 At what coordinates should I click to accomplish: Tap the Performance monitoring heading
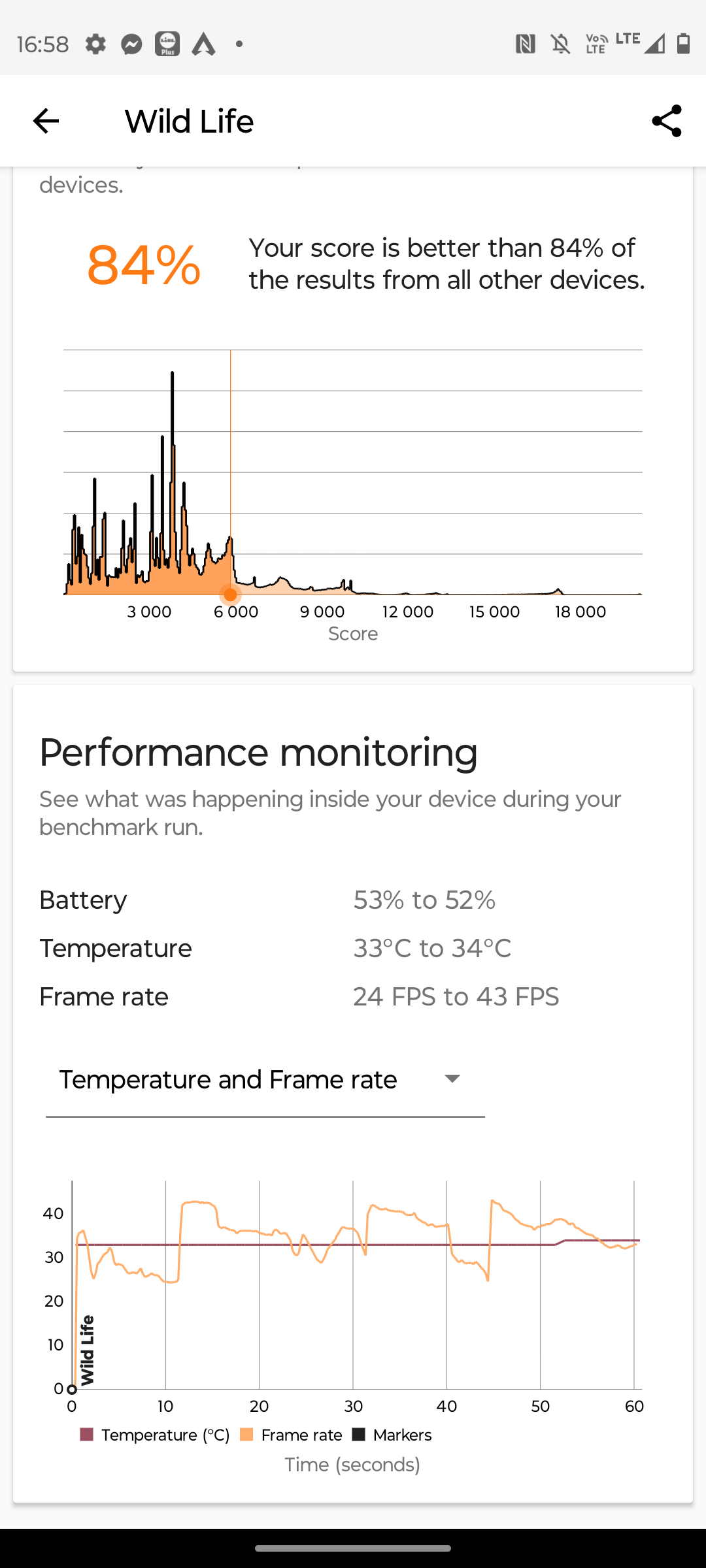tap(258, 752)
